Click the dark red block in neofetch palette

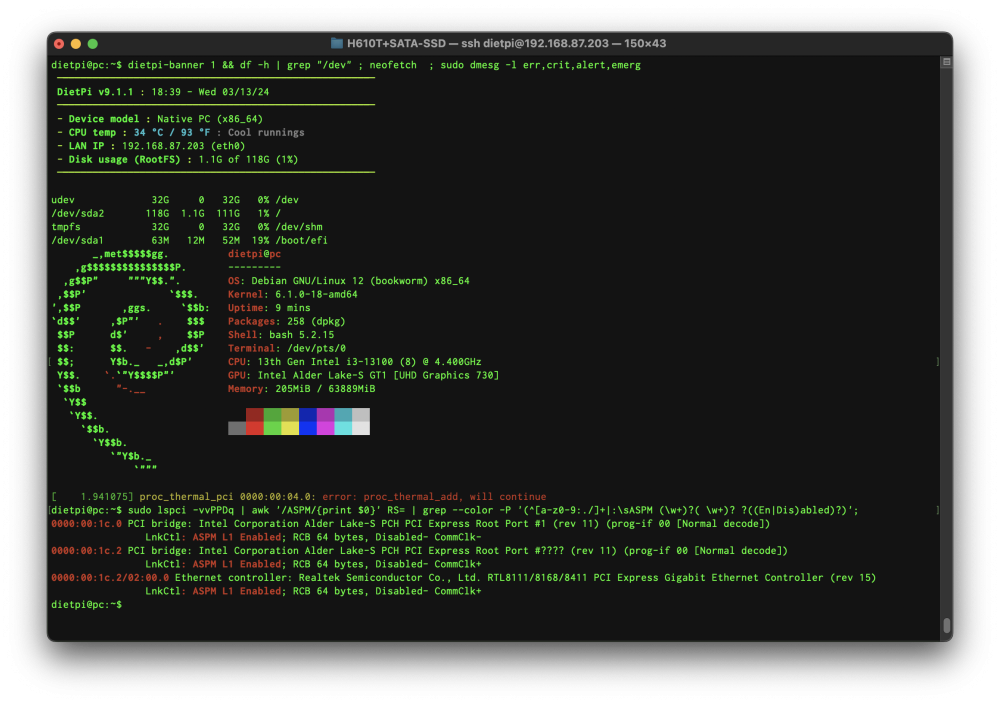point(254,415)
